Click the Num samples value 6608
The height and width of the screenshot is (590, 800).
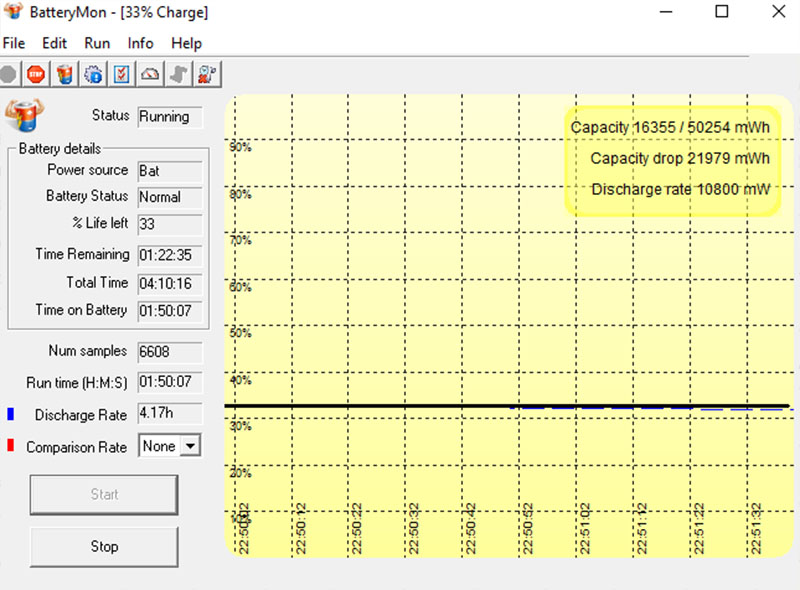pos(170,352)
